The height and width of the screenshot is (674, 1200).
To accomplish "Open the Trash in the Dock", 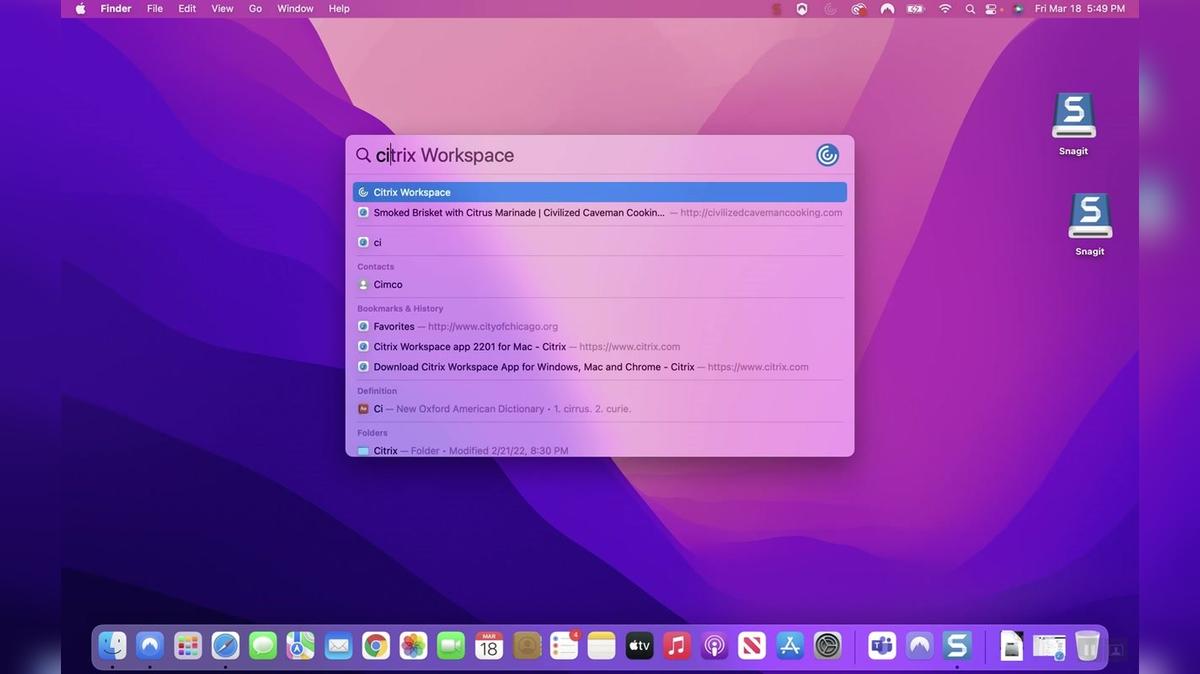I will (x=1087, y=646).
